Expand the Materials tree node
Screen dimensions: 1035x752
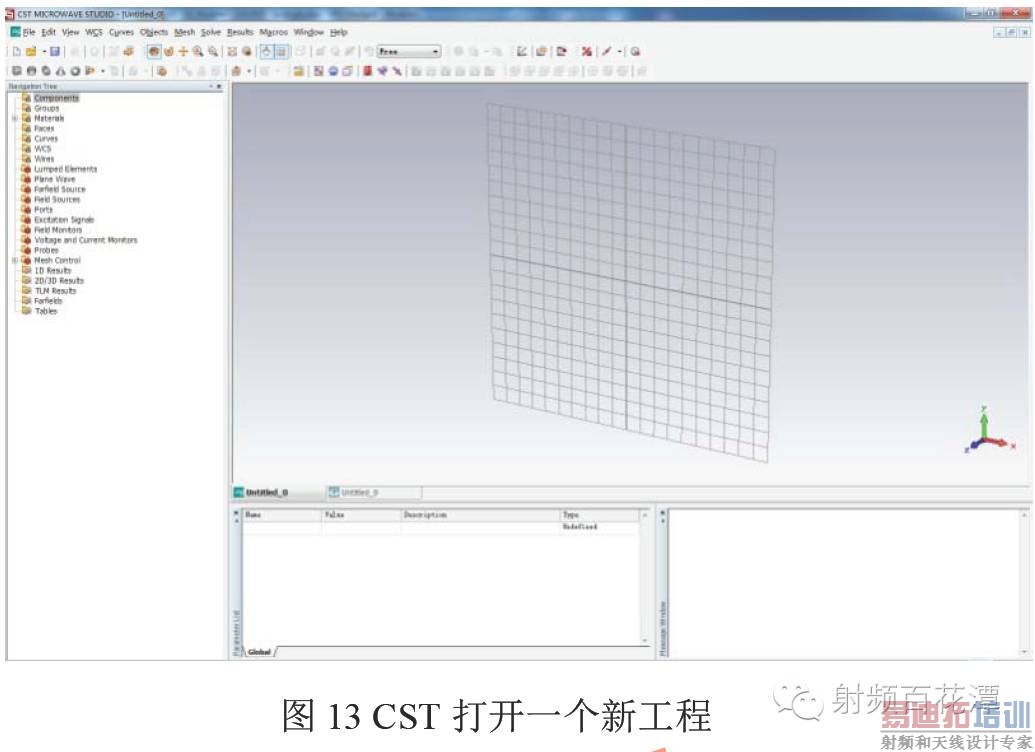tap(15, 118)
